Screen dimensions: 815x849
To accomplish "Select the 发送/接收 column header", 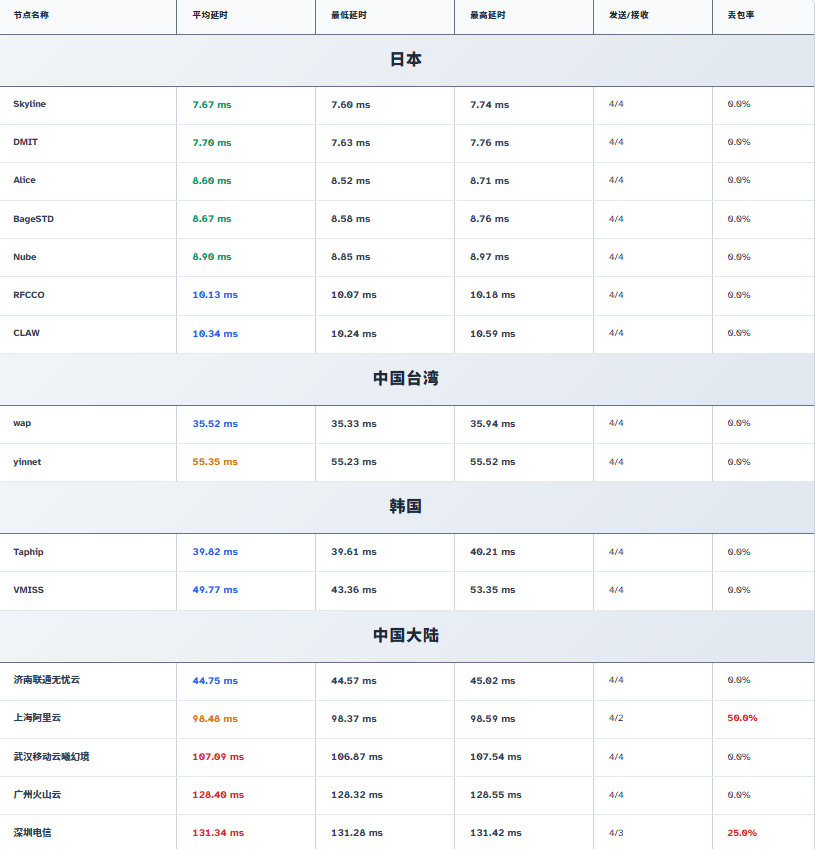I will point(628,16).
